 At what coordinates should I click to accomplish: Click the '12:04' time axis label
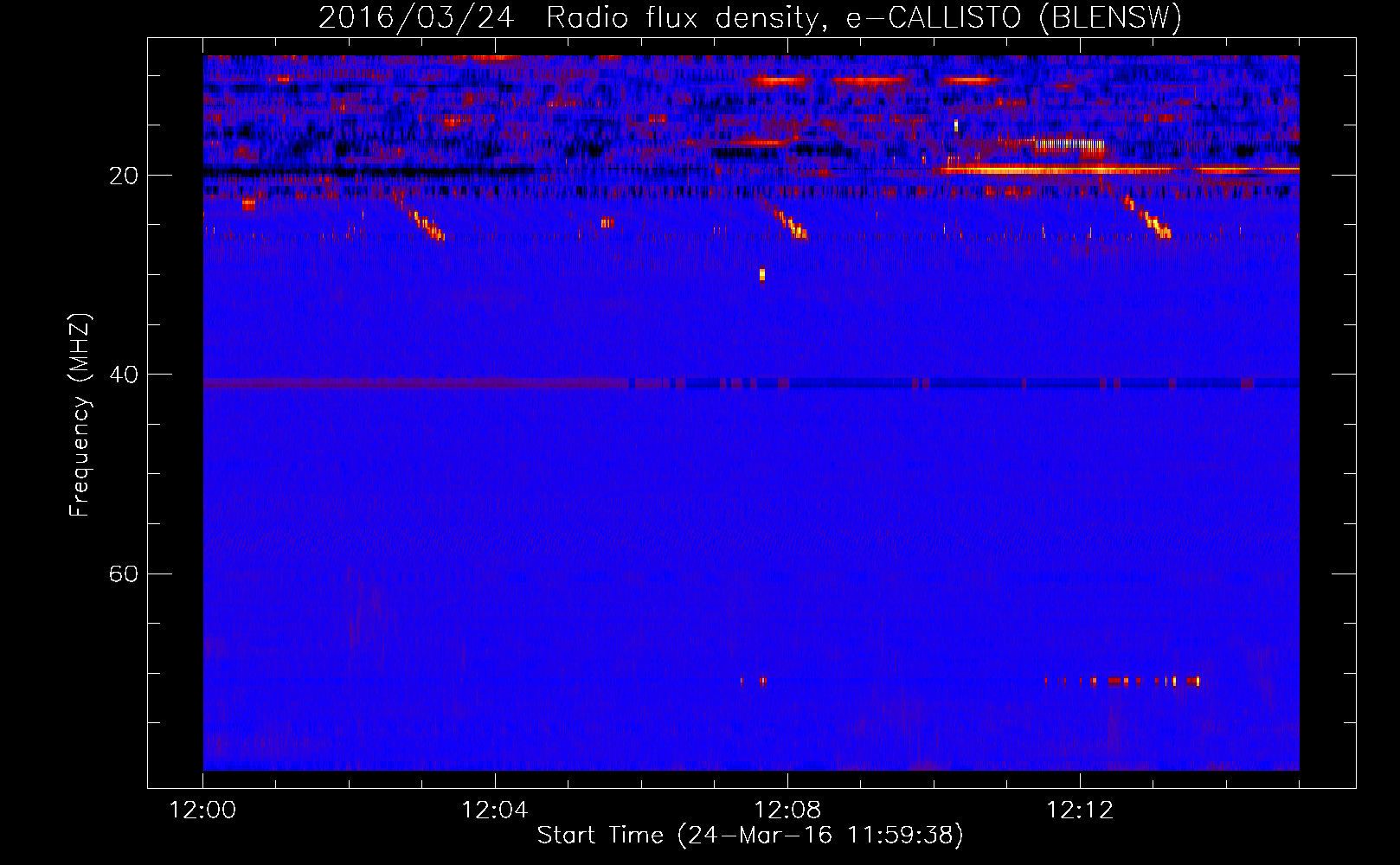pyautogui.click(x=495, y=811)
